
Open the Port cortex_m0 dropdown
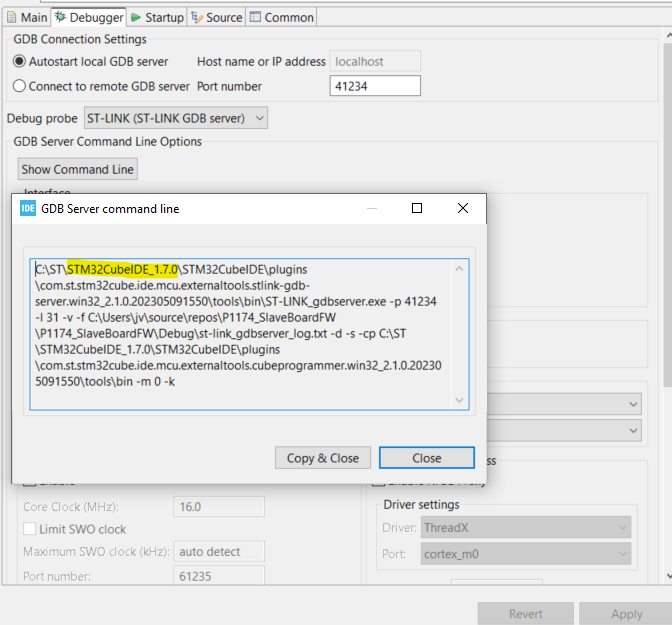coord(526,554)
